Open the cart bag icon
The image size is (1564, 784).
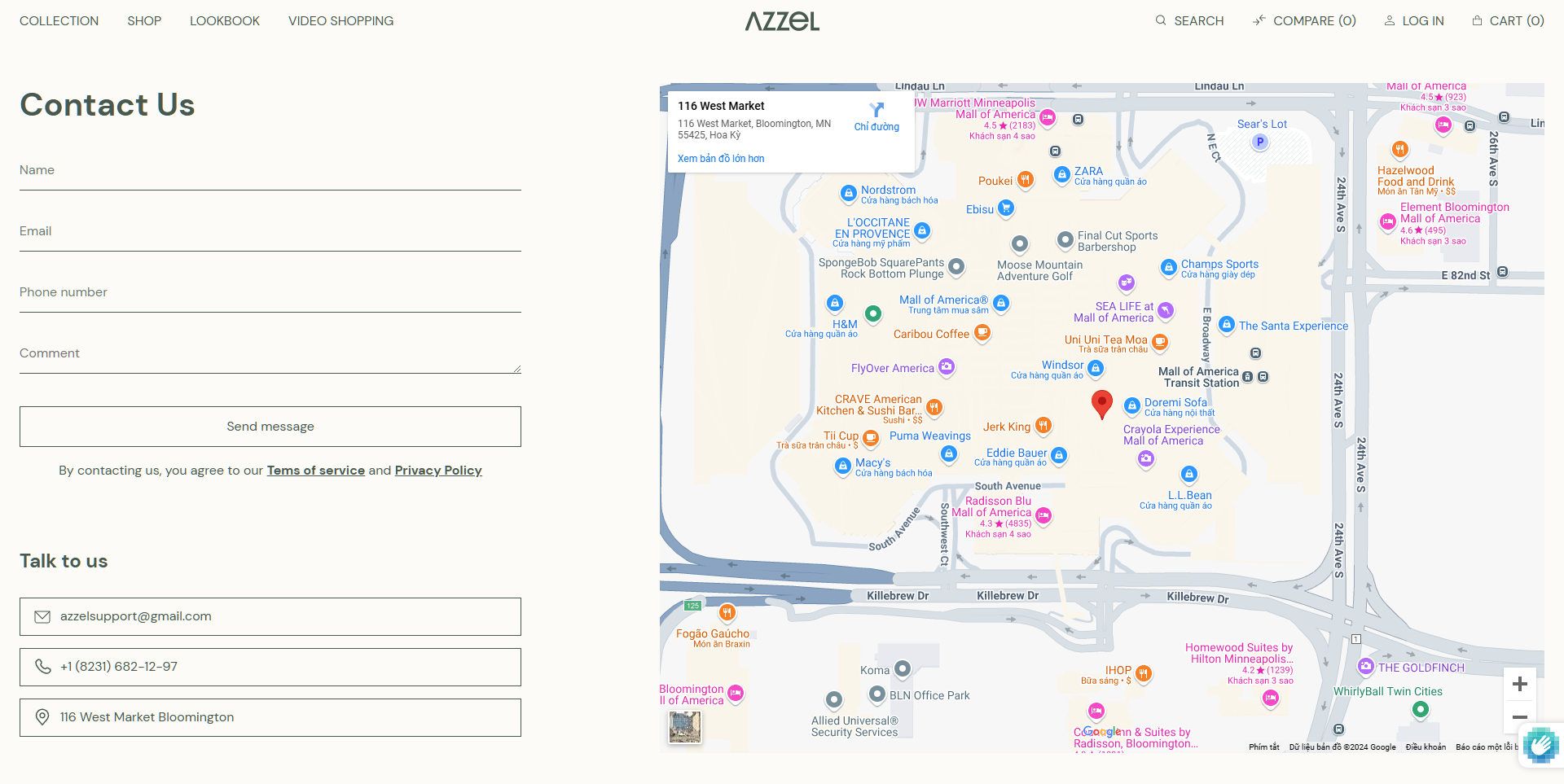(1477, 20)
